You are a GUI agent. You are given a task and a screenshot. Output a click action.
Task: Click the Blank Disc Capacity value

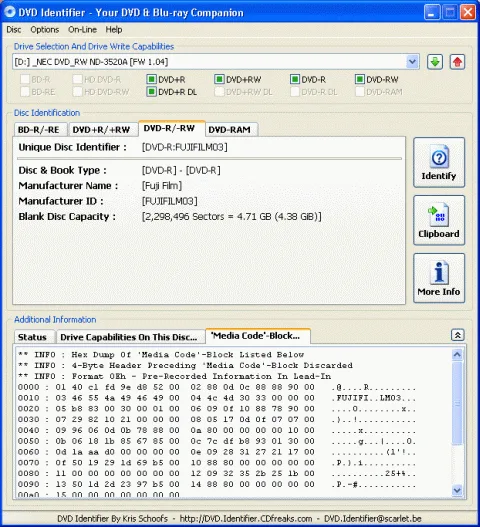(x=231, y=216)
